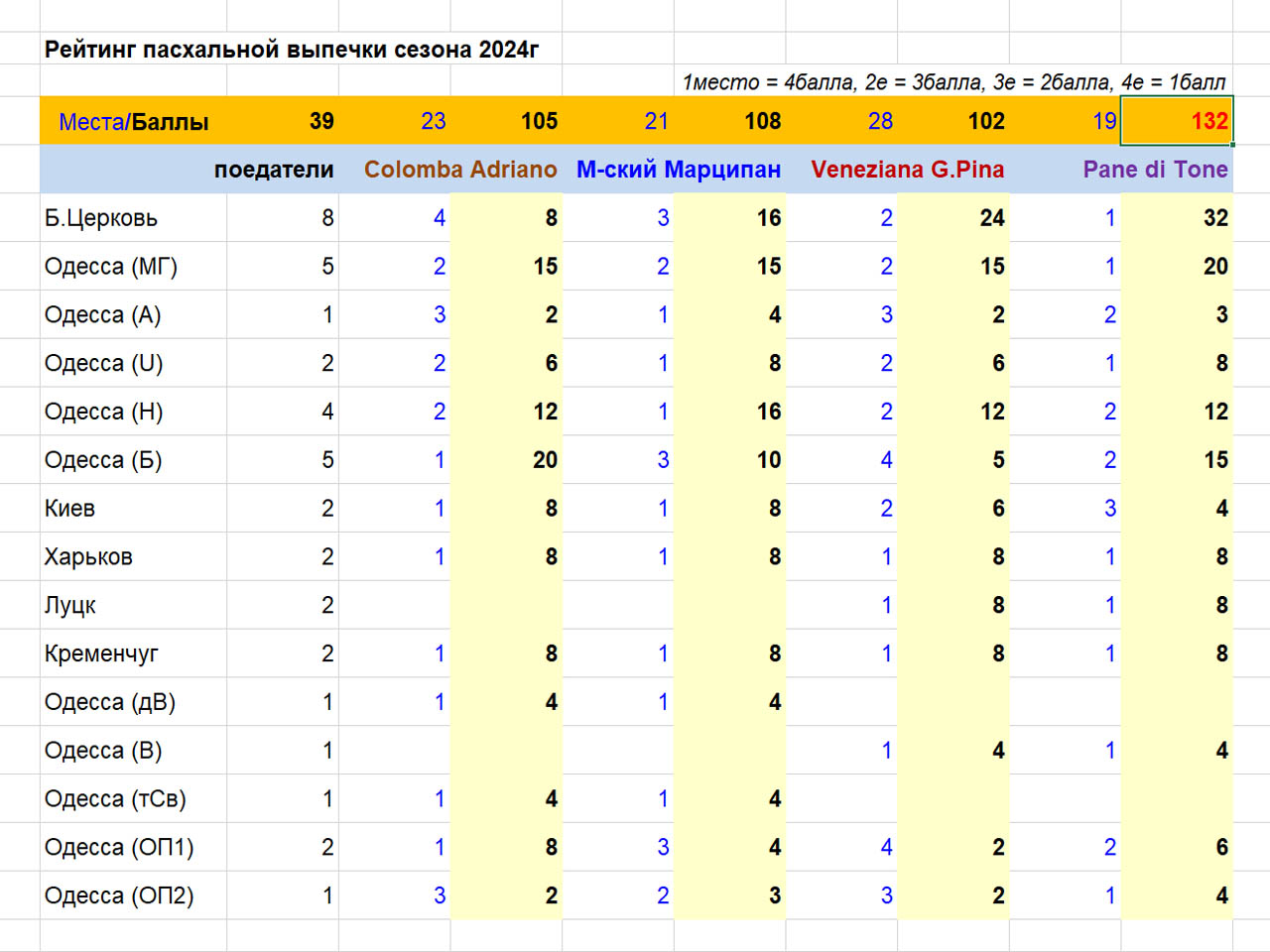1270x952 pixels.
Task: Select the 'Veneziana G.Pina' header
Action: coord(908,170)
